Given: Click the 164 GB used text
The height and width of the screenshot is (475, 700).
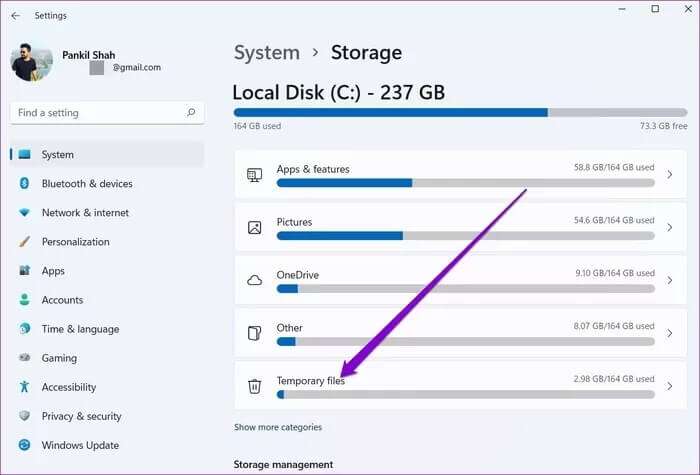Looking at the screenshot, I should tap(257, 126).
